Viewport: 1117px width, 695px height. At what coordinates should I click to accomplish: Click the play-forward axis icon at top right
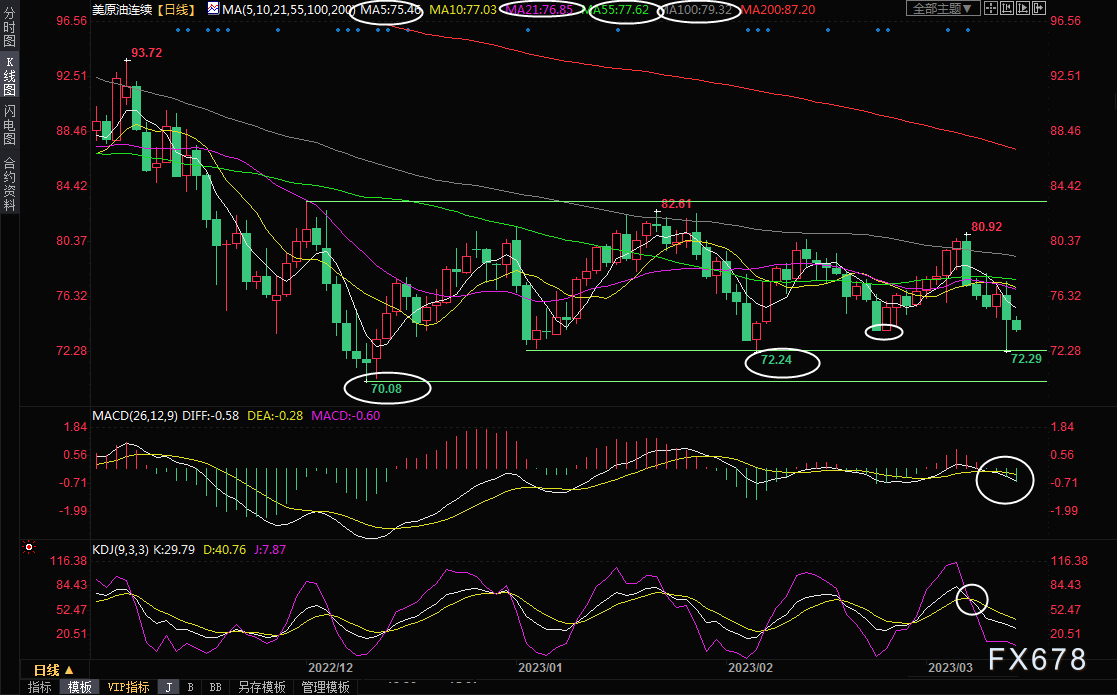(1023, 9)
